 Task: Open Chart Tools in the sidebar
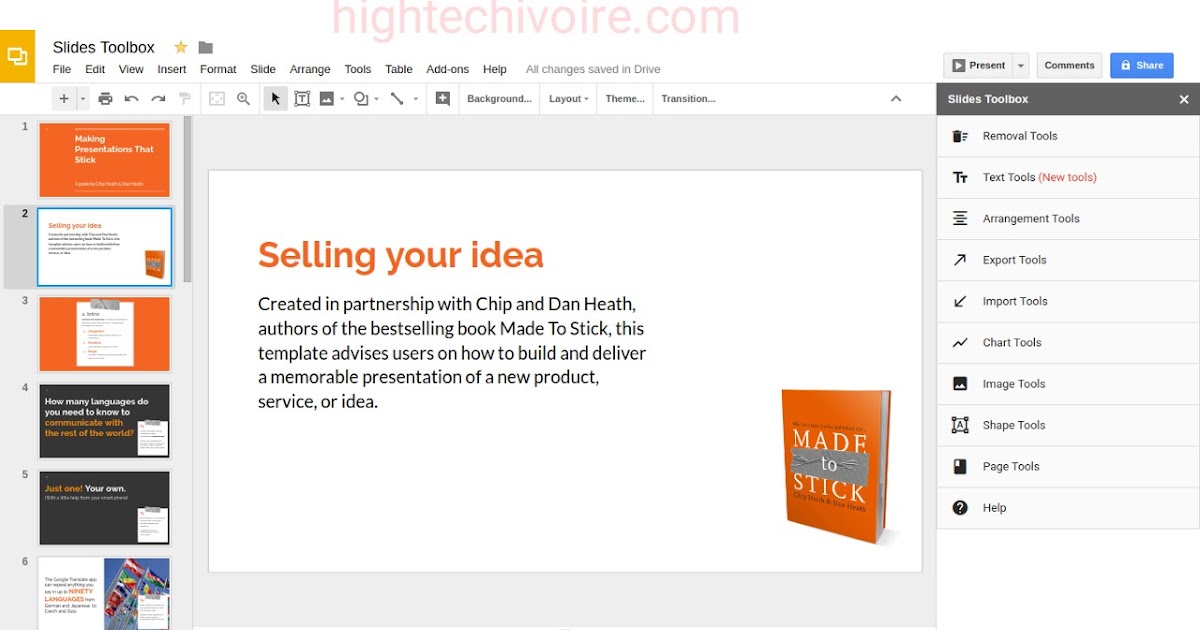point(1012,342)
